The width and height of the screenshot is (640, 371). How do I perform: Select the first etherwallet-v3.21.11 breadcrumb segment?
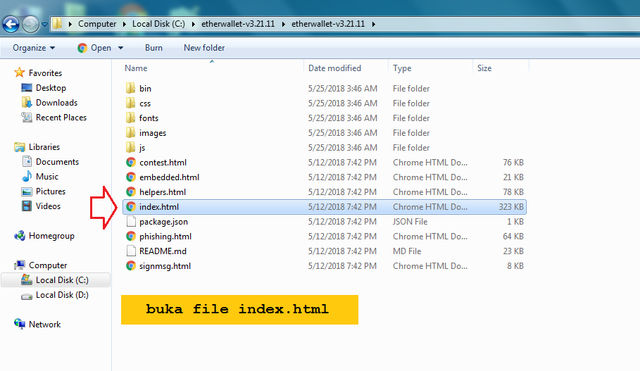(x=238, y=24)
